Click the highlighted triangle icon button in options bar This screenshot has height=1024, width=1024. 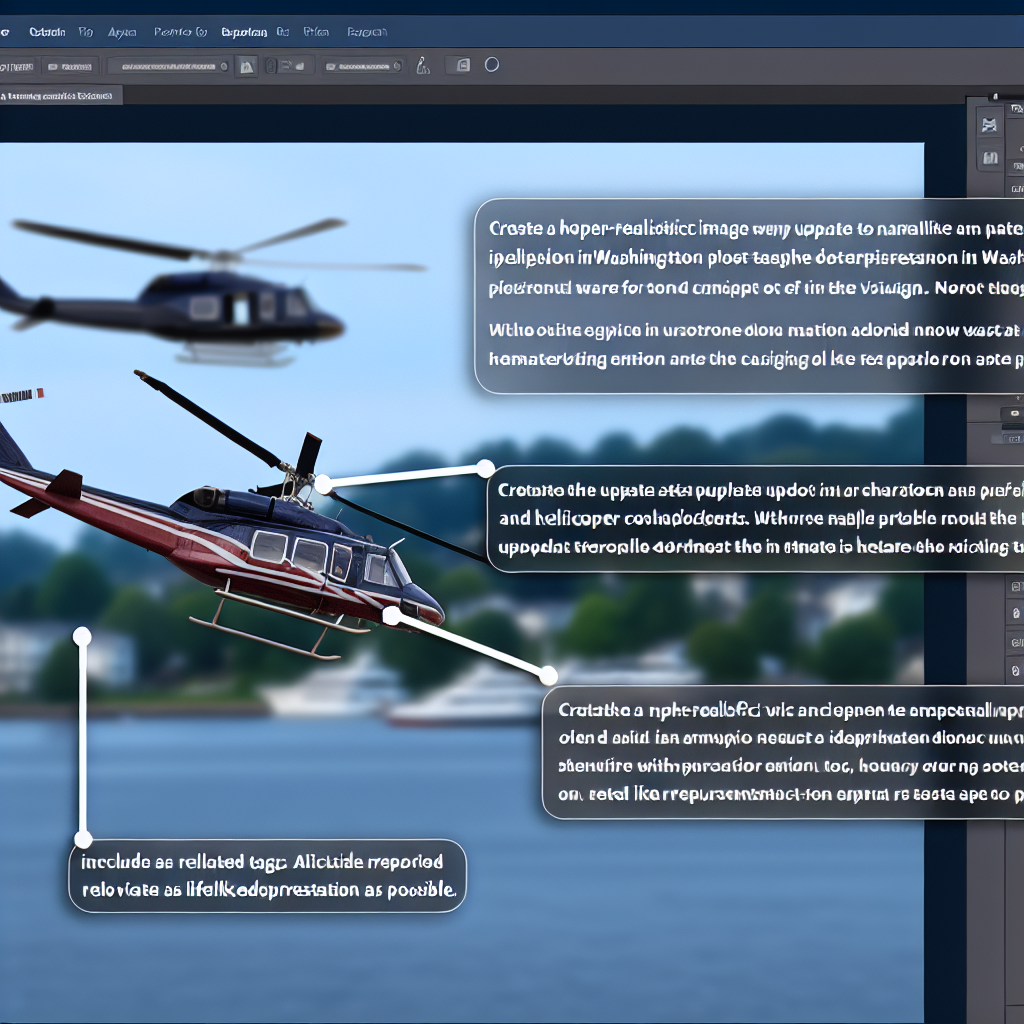click(x=245, y=66)
